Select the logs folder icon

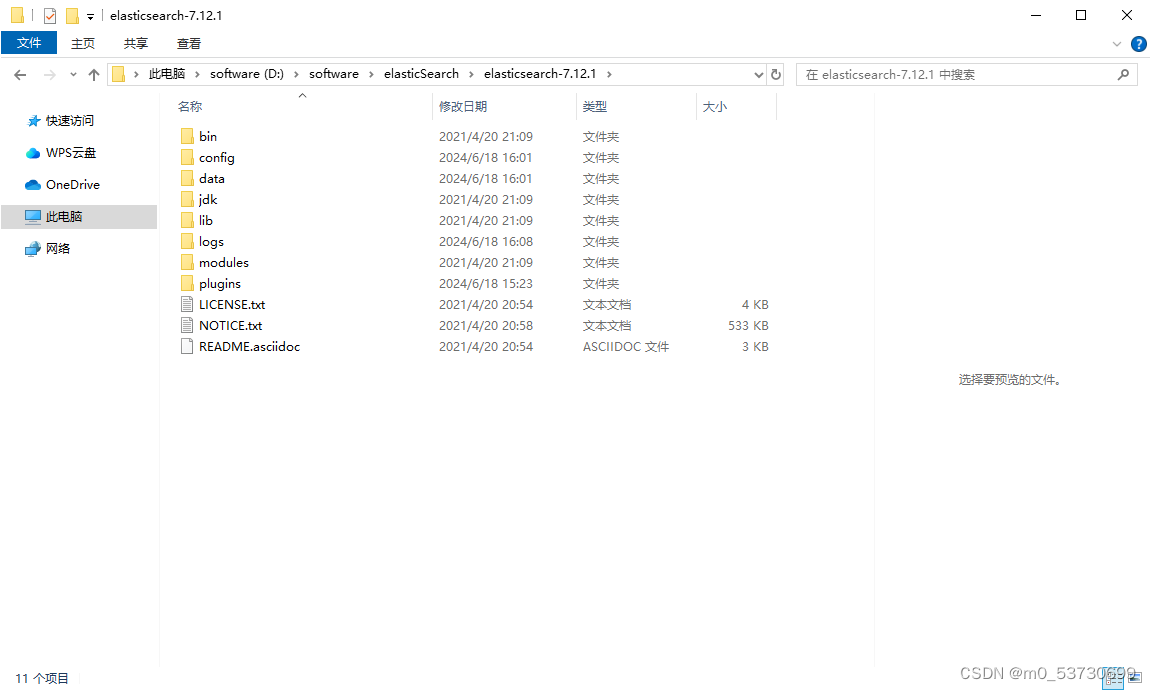pyautogui.click(x=187, y=241)
